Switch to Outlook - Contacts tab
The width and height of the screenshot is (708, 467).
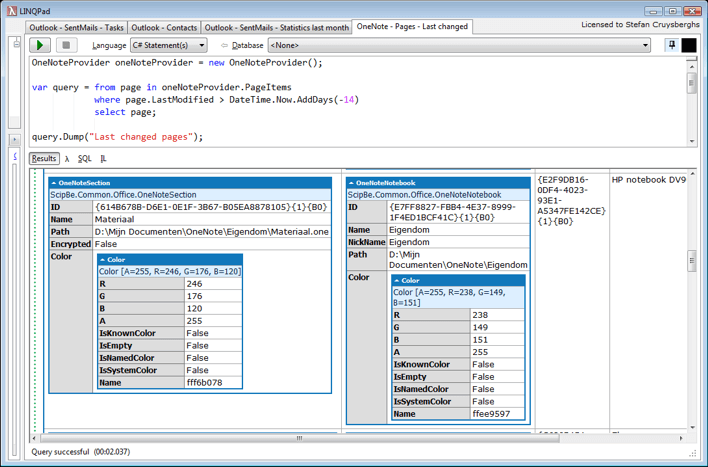click(164, 28)
